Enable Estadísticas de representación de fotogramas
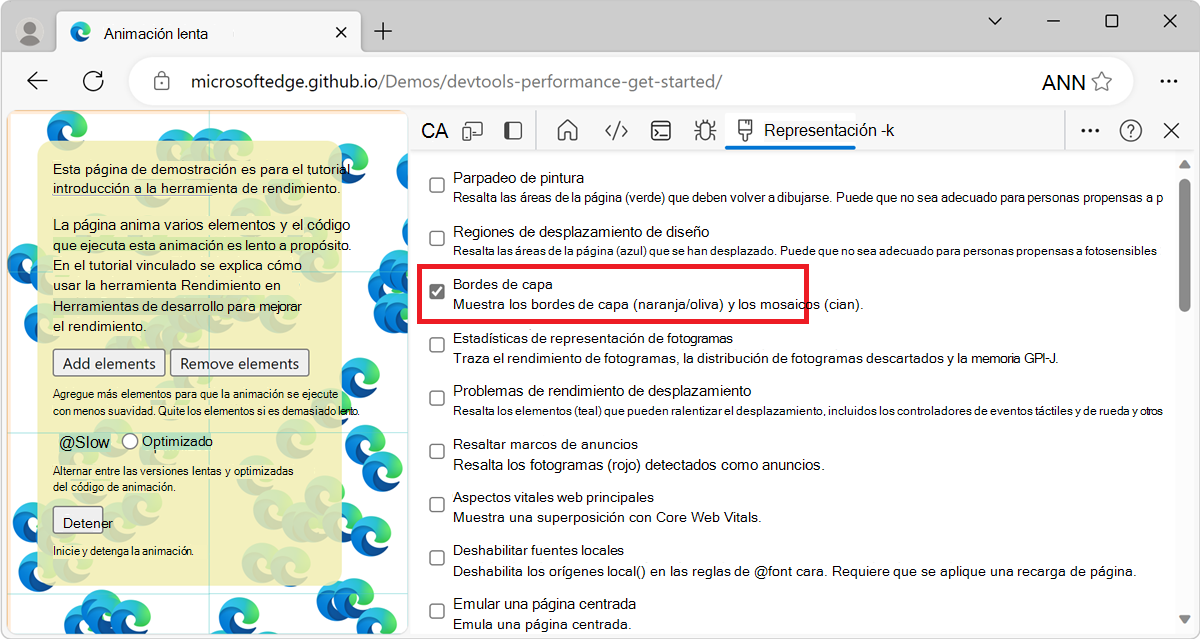1200x639 pixels. pyautogui.click(x=437, y=345)
